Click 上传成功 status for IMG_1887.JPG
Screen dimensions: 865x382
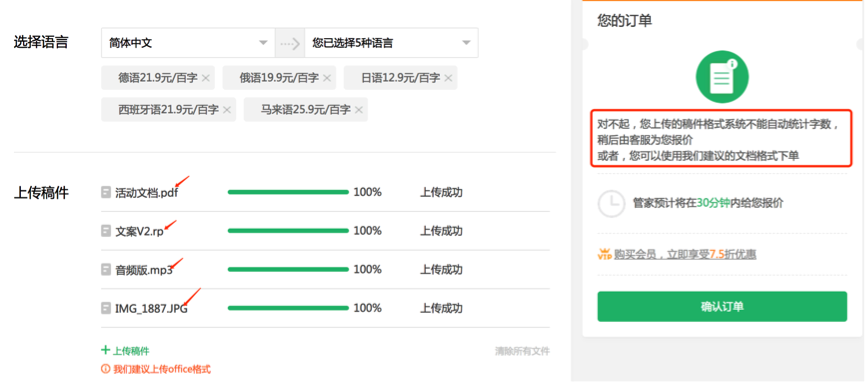441,309
